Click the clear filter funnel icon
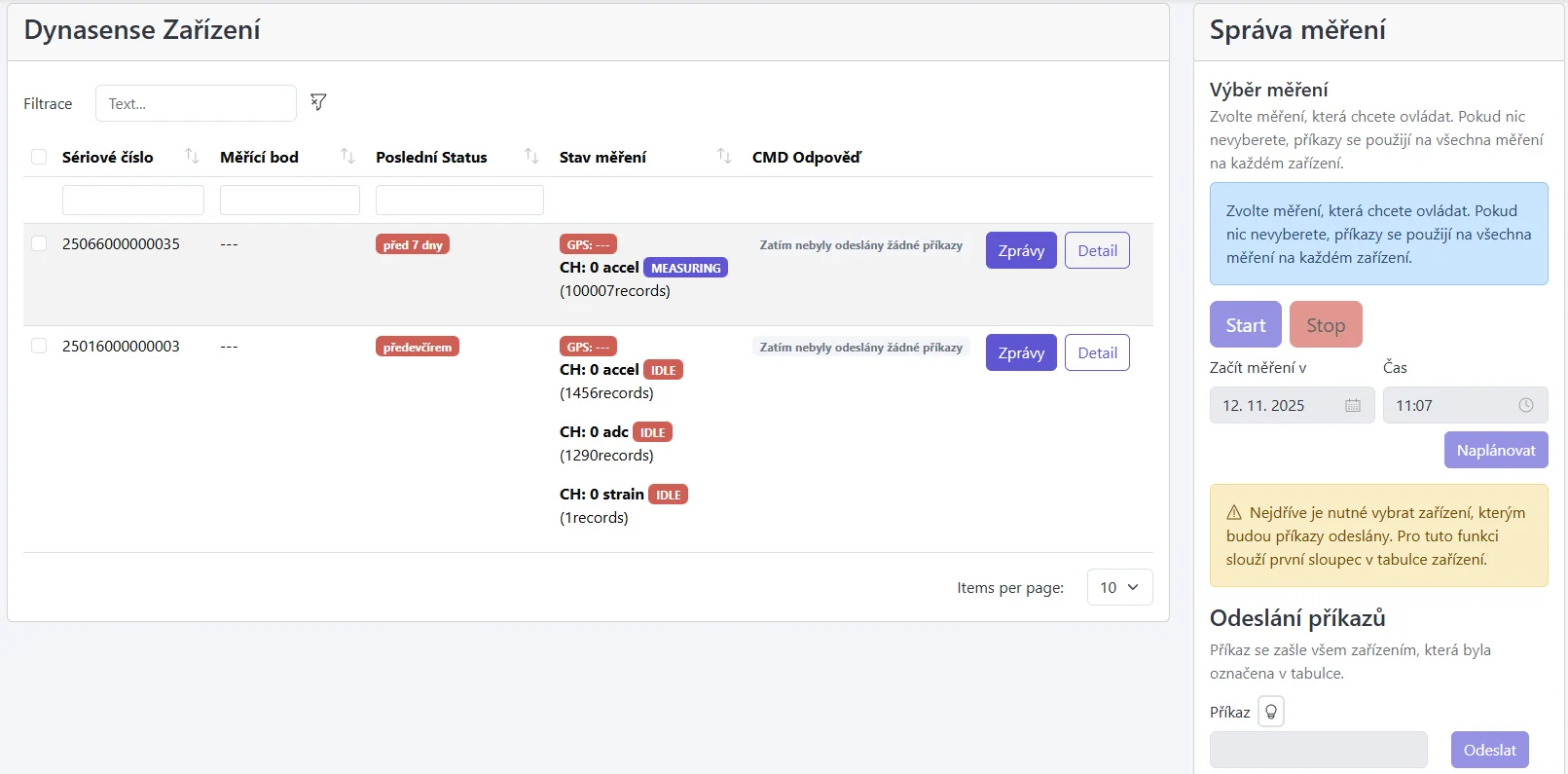 318,102
